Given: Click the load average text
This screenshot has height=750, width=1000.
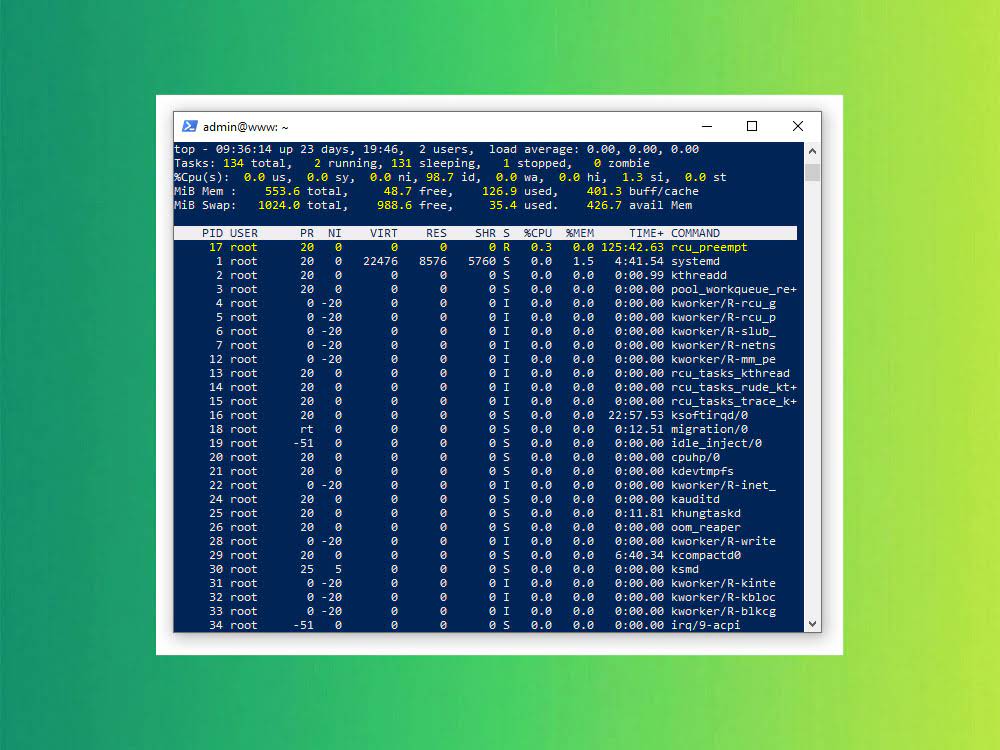Looking at the screenshot, I should tap(594, 149).
